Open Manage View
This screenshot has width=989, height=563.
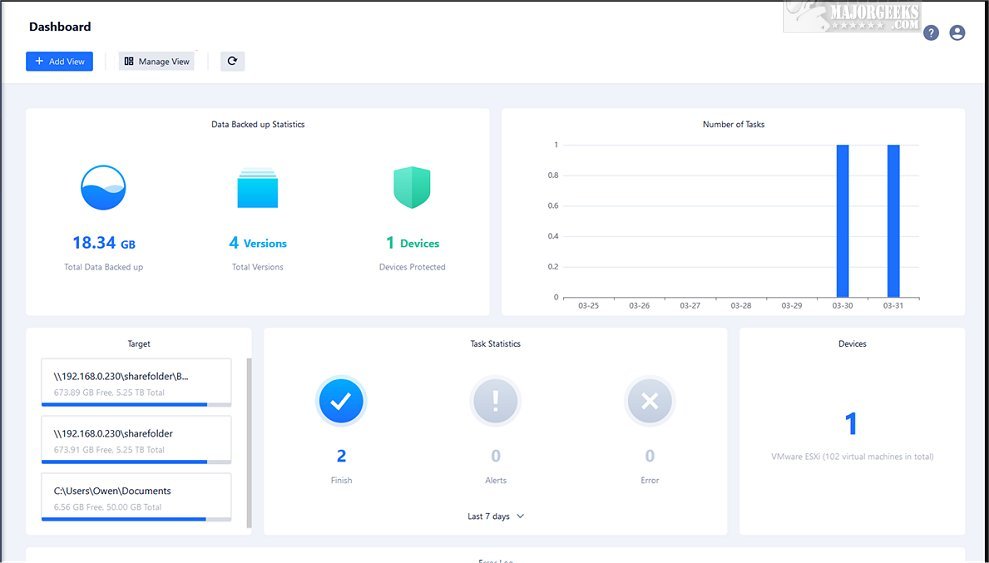point(157,61)
